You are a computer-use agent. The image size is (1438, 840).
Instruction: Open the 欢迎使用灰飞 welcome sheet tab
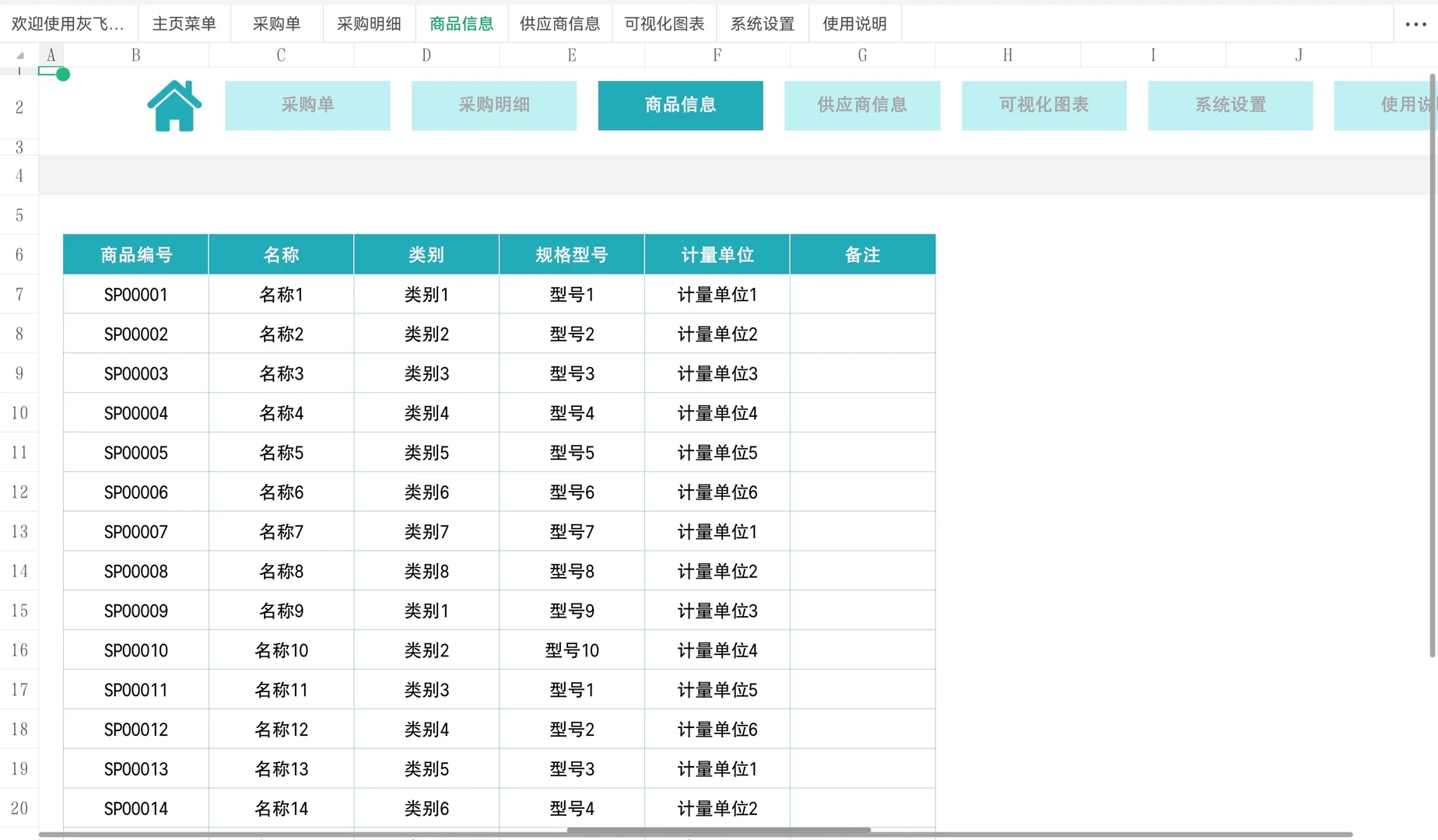click(x=68, y=23)
